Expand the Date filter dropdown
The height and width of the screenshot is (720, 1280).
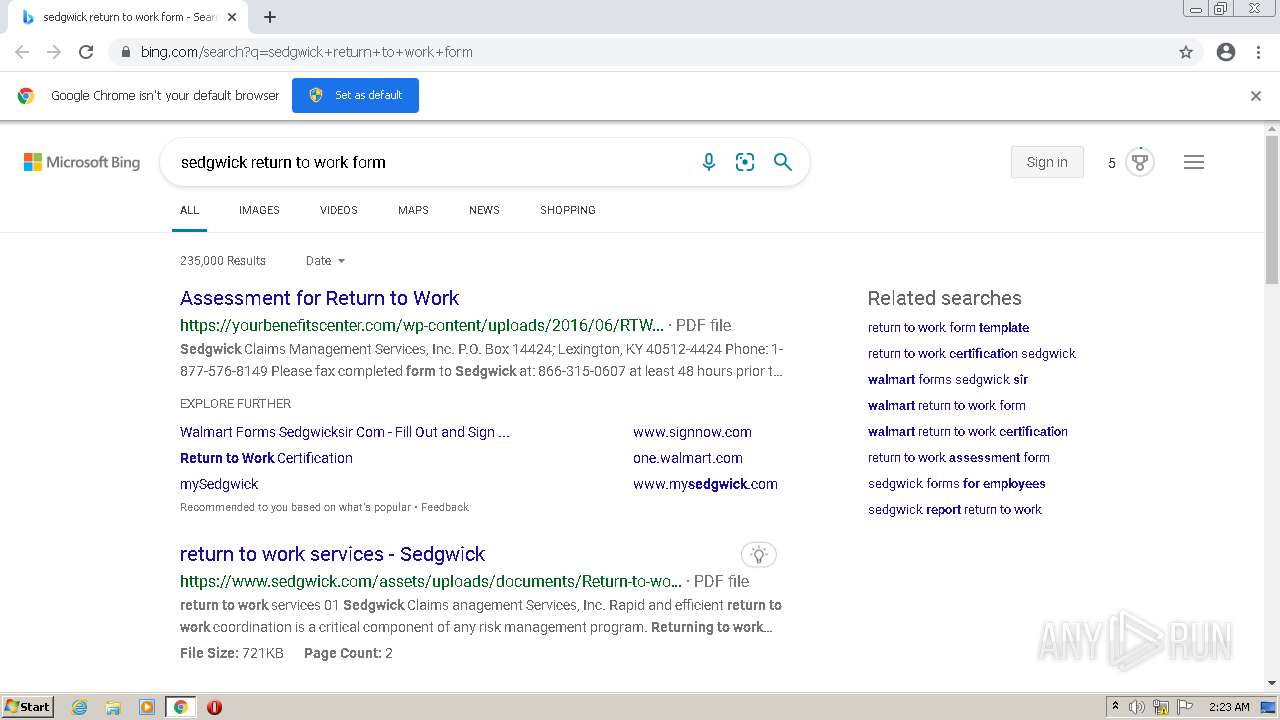326,261
